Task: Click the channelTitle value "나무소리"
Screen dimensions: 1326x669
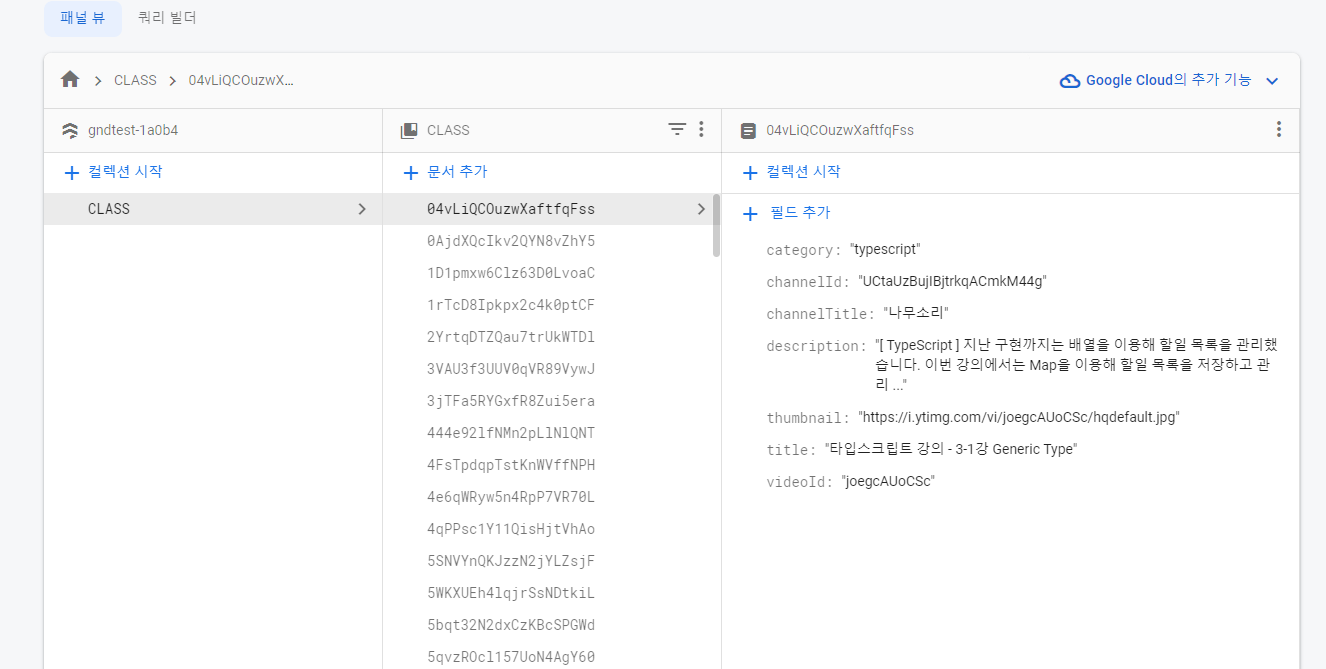Action: (x=916, y=313)
